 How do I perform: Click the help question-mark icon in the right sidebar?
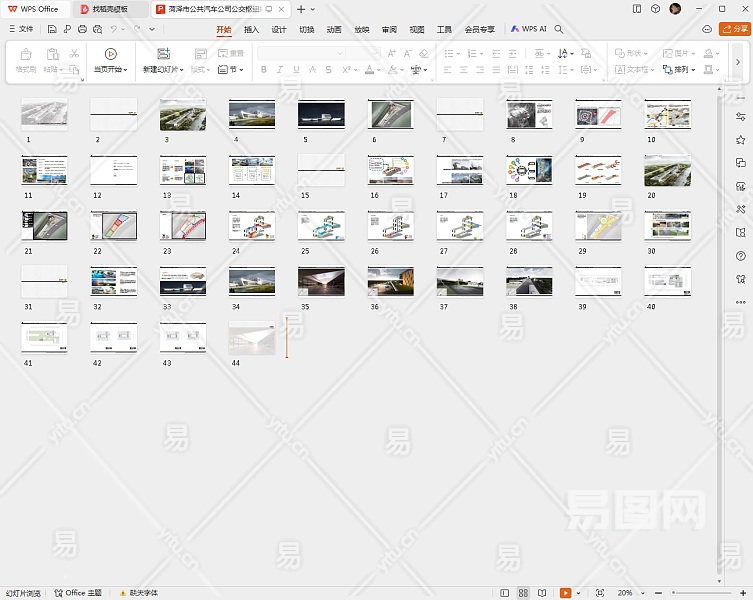(x=740, y=255)
